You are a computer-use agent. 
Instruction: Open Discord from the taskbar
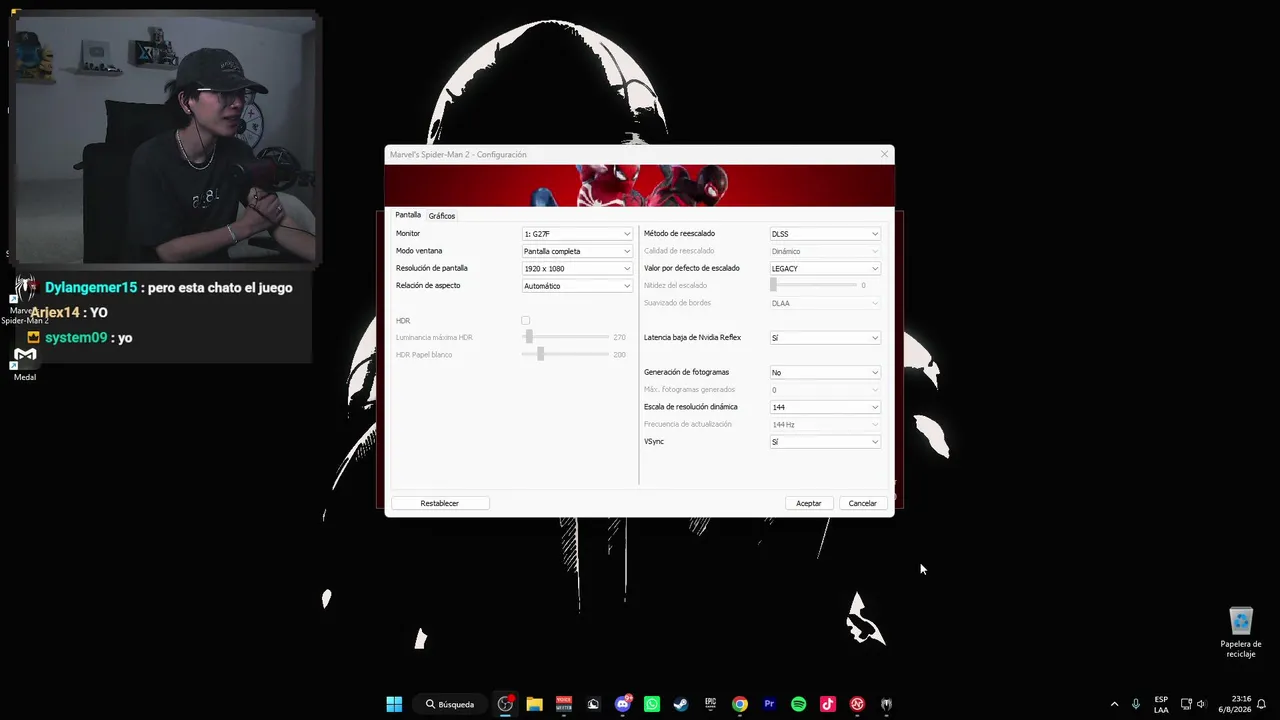point(623,704)
